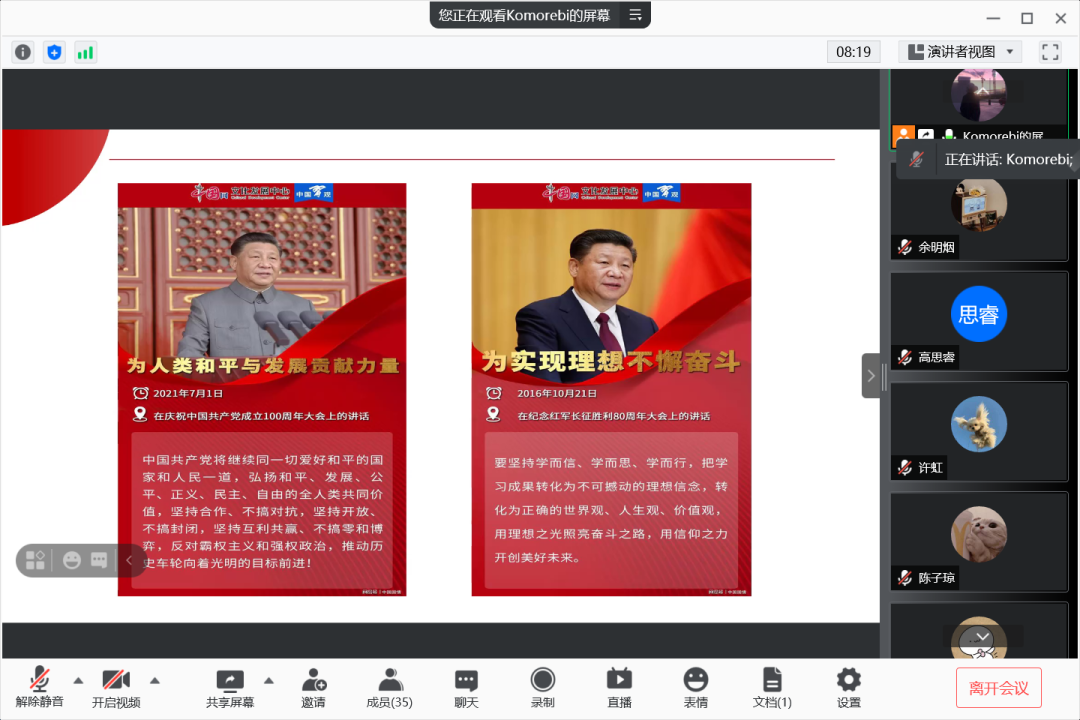Click the meeting security shield icon

click(x=54, y=52)
